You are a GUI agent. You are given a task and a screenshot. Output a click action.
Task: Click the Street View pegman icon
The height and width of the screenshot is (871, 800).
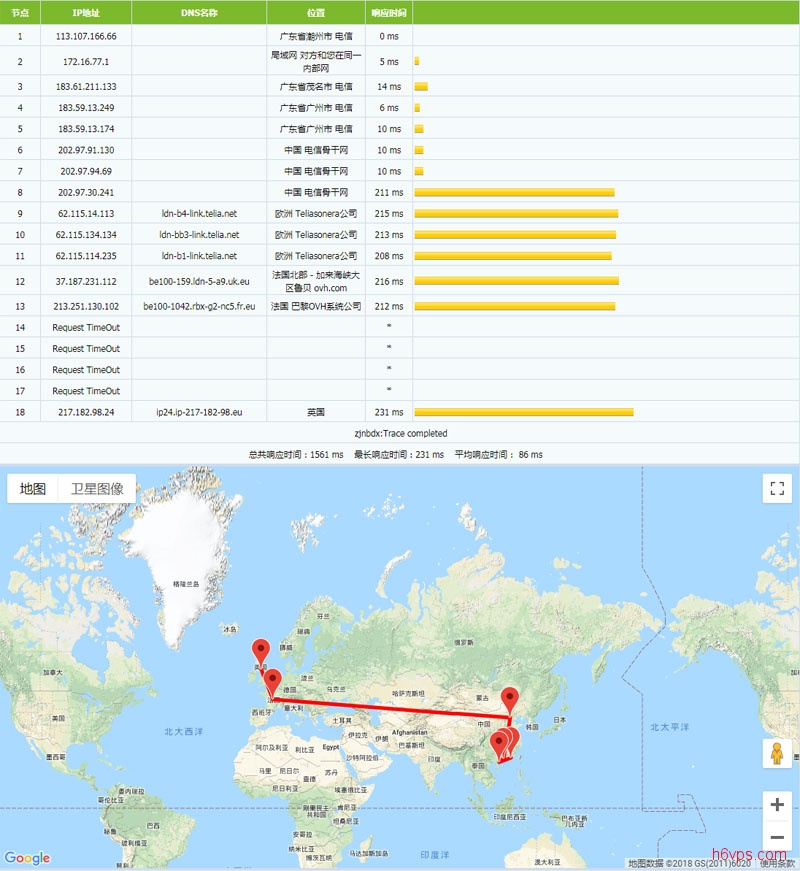tap(777, 753)
